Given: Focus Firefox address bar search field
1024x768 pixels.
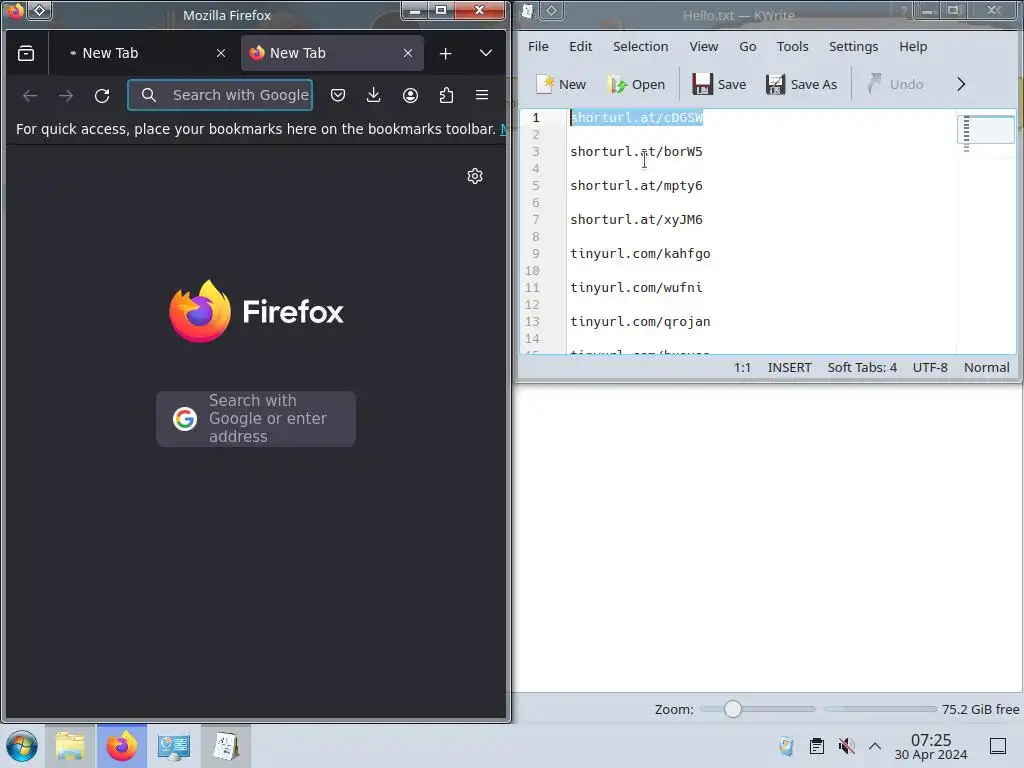Looking at the screenshot, I should pyautogui.click(x=220, y=95).
